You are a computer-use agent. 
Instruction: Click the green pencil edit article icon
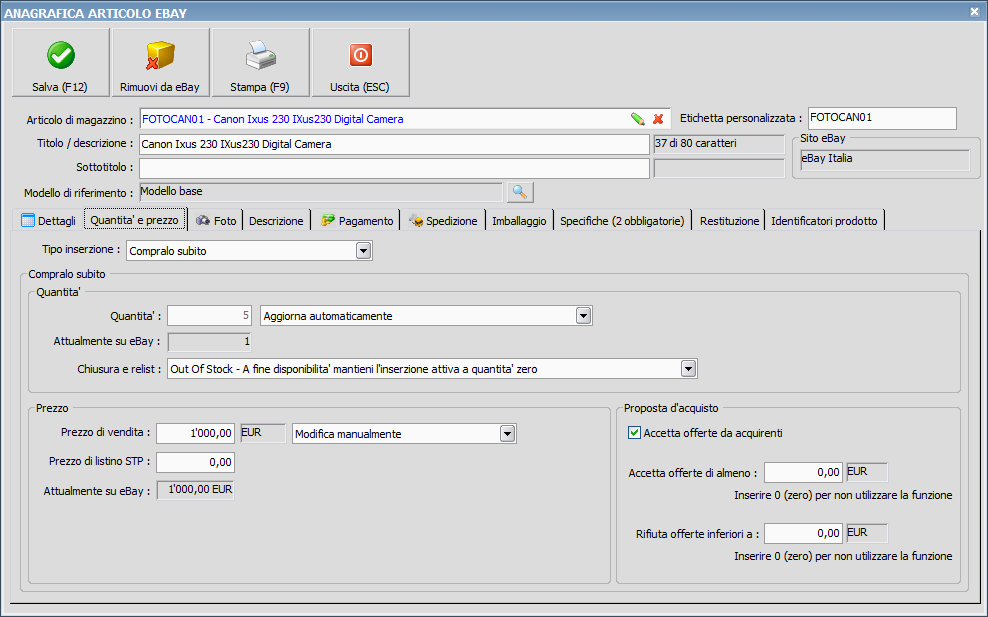coord(638,119)
